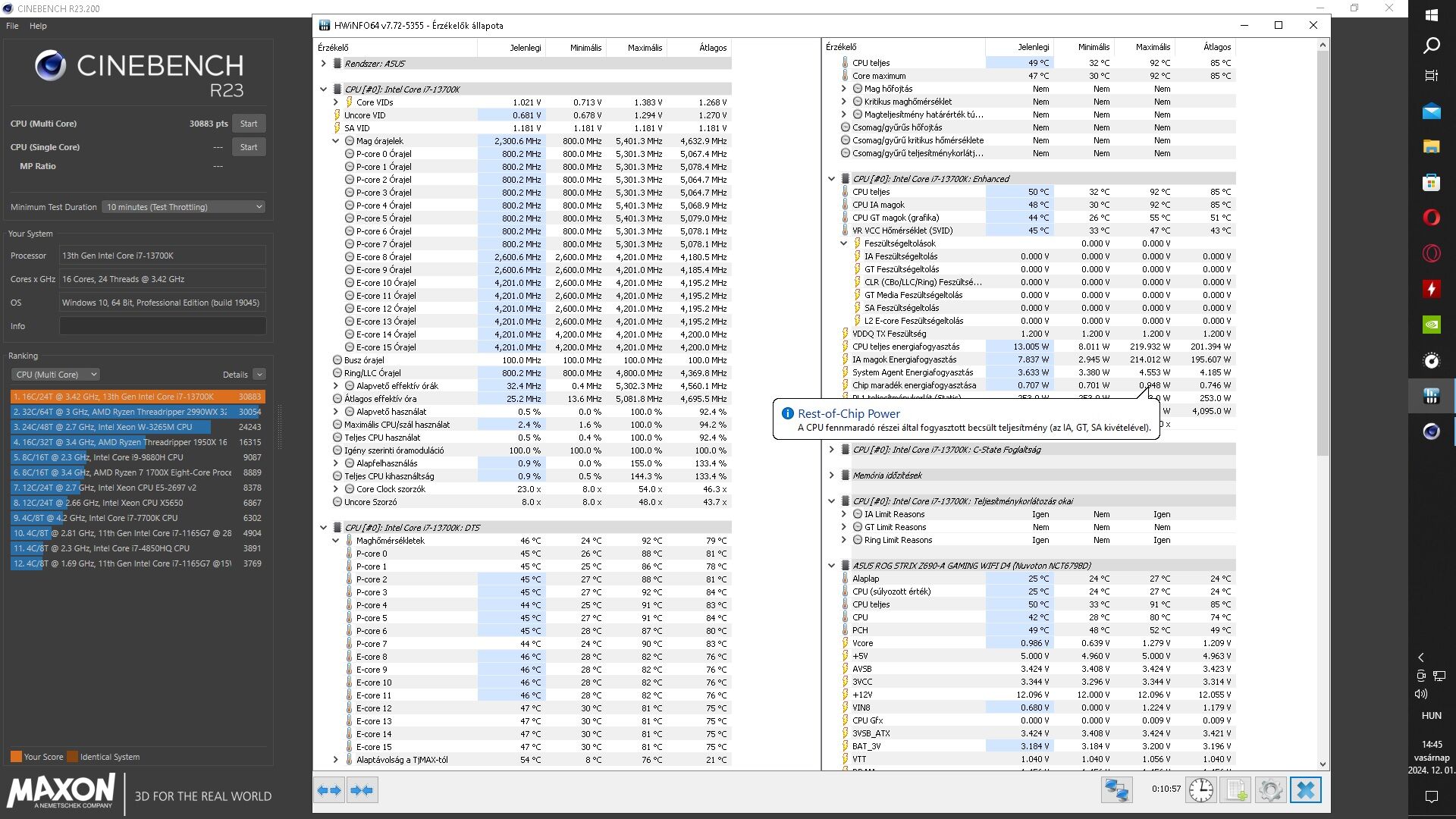Open HWiNFO sensor settings gear icon
The height and width of the screenshot is (819, 1456).
coord(1270,790)
